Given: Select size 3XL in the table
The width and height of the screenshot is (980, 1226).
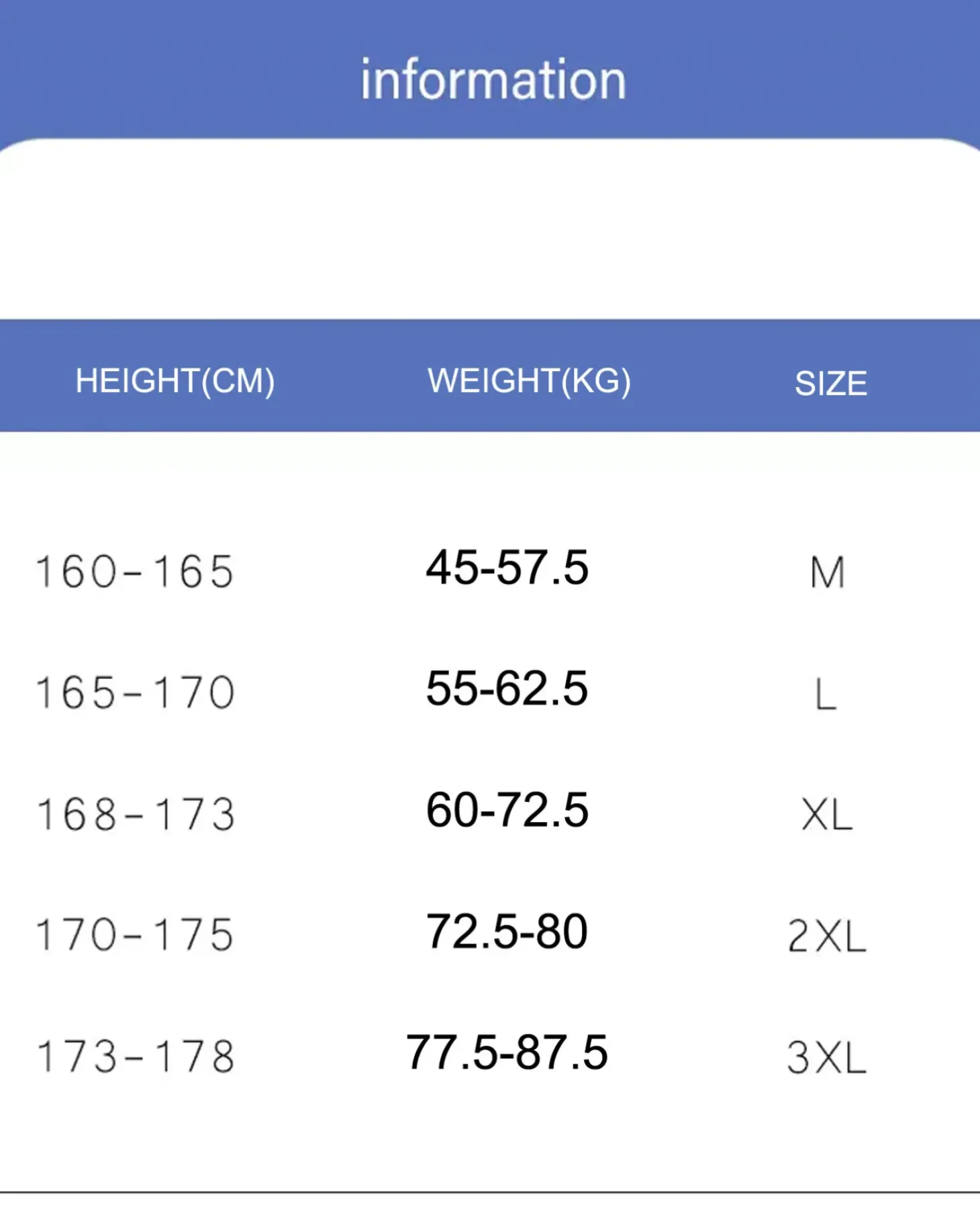Looking at the screenshot, I should coord(827,1058).
